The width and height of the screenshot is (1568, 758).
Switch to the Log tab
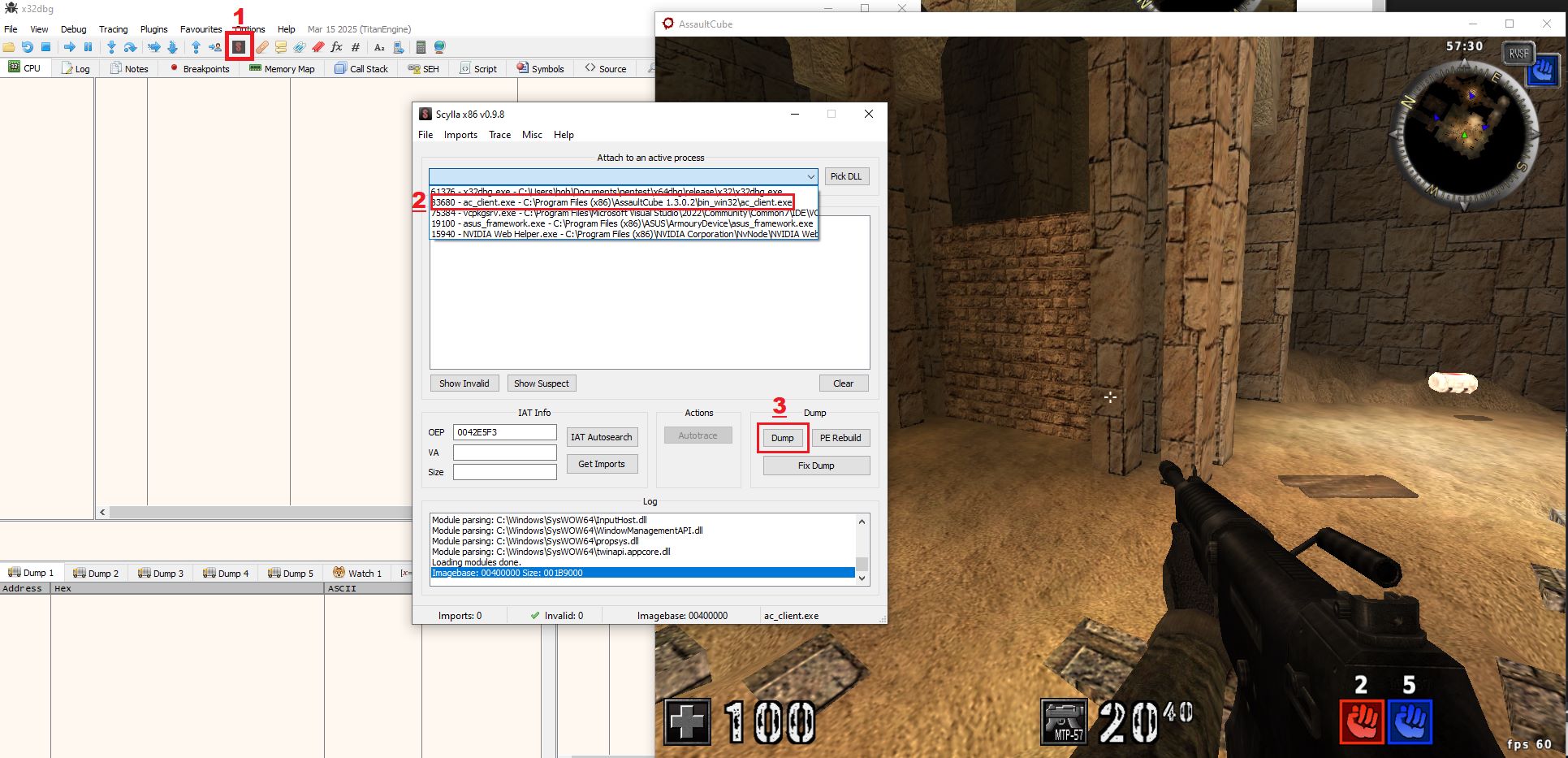pos(76,68)
